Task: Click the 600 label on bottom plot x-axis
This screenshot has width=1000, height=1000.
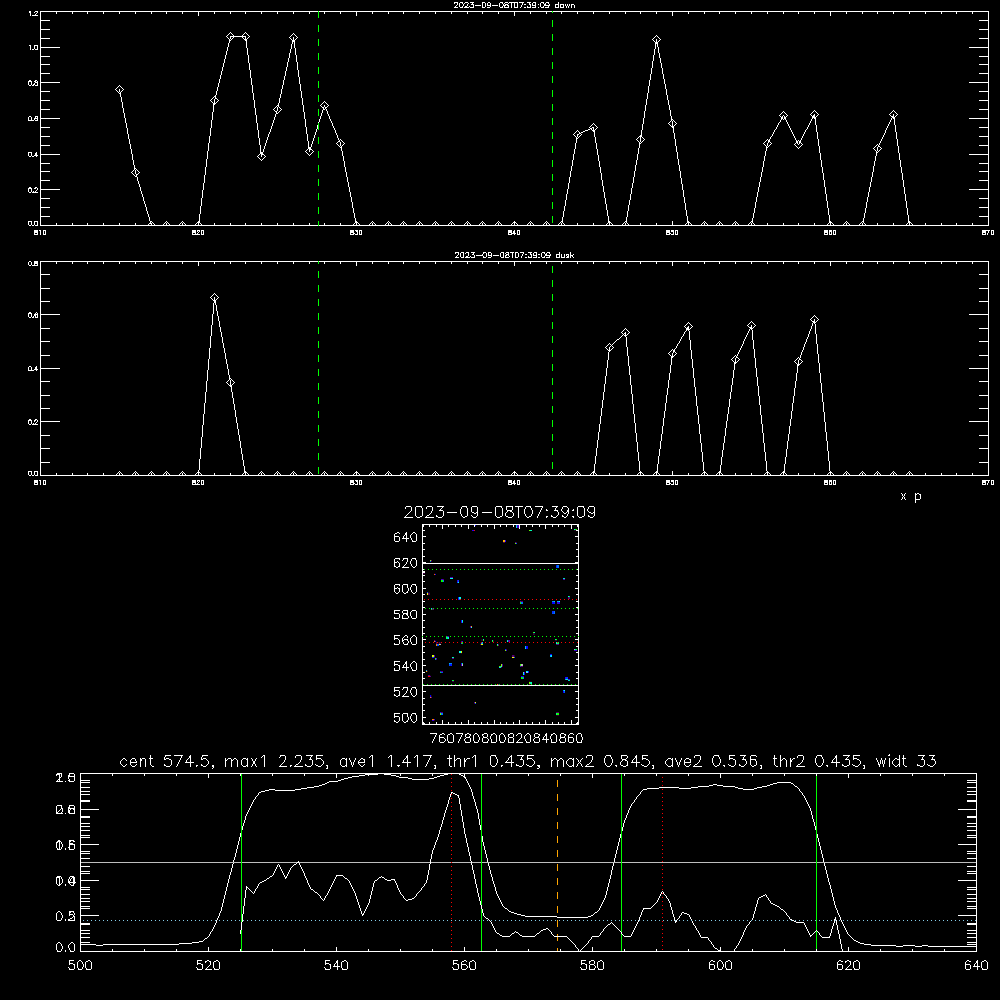Action: tap(720, 966)
